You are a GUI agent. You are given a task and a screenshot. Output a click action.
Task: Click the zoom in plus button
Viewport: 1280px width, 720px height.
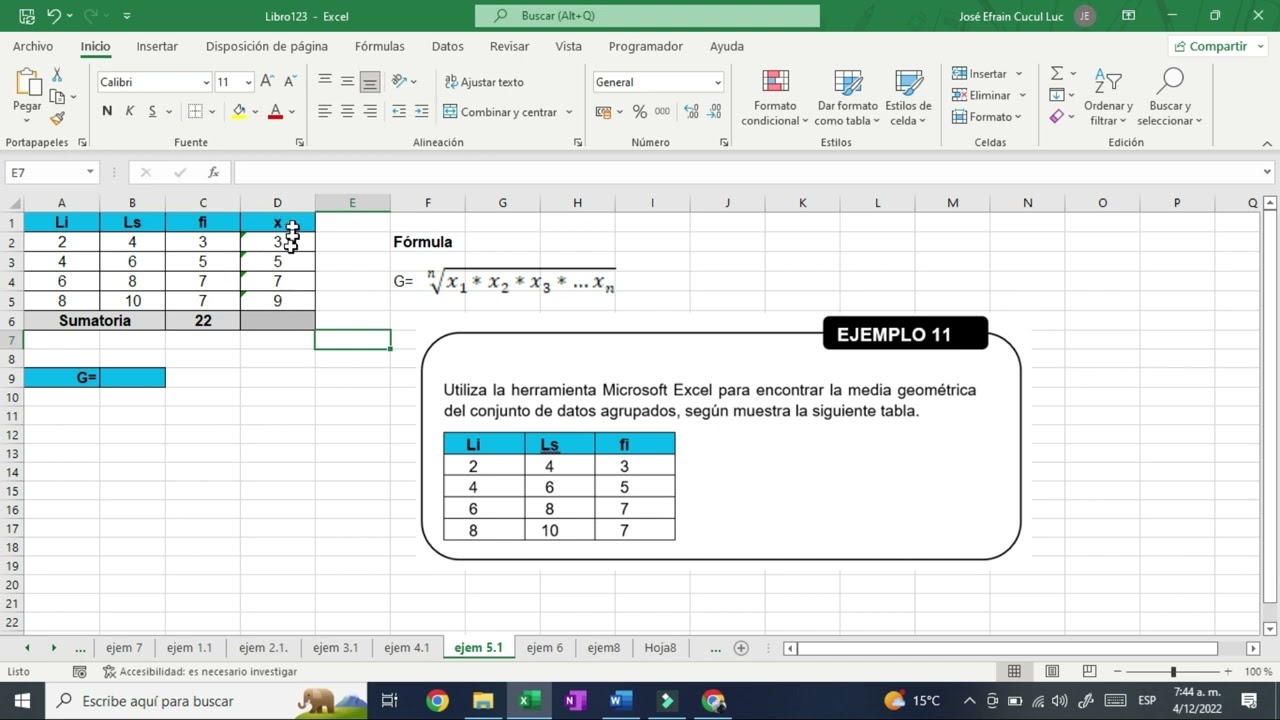(x=1228, y=672)
